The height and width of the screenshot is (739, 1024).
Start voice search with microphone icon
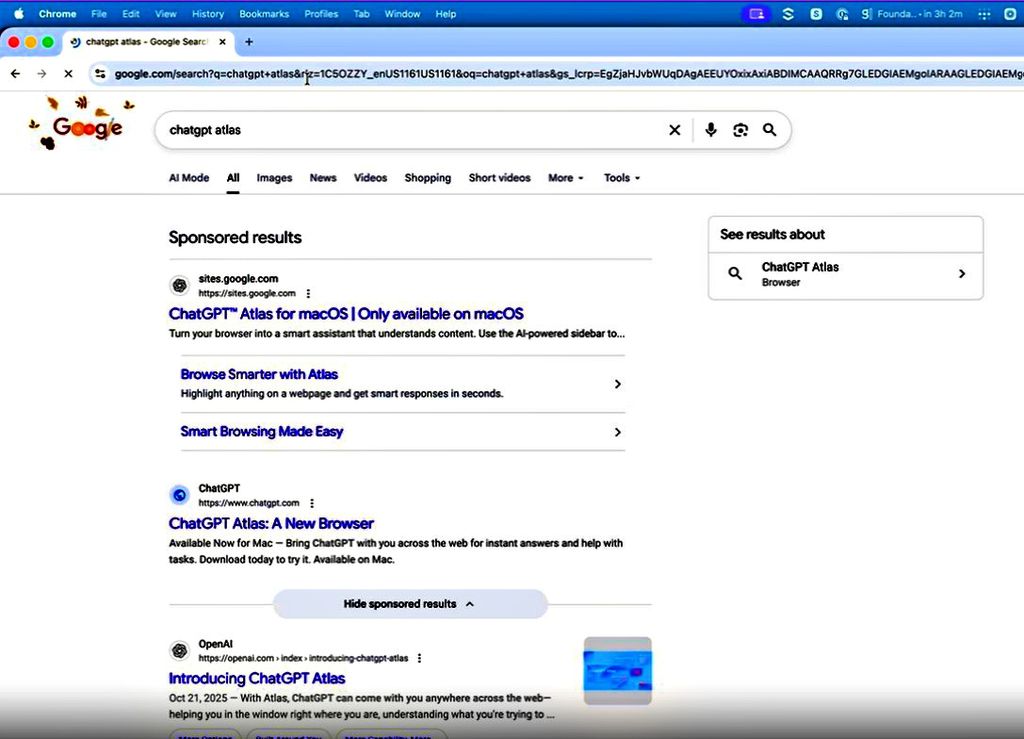click(x=710, y=130)
